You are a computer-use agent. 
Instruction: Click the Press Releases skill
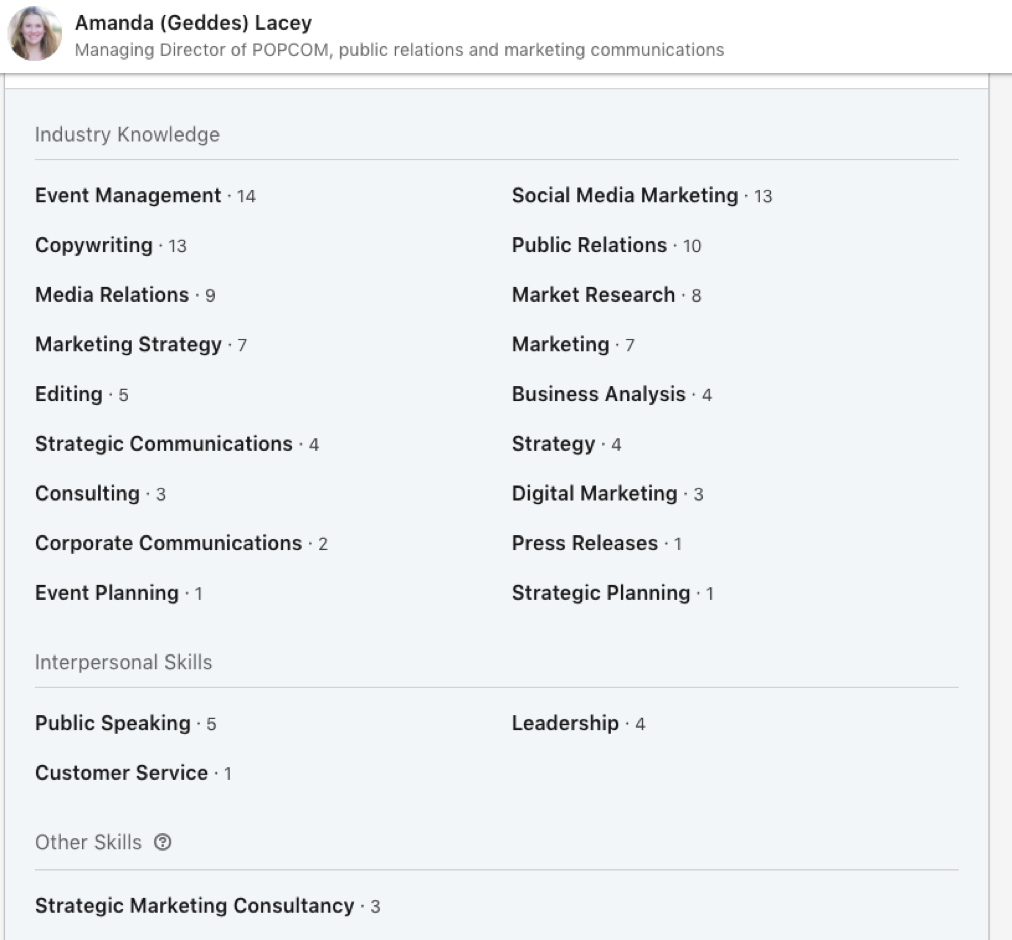click(x=584, y=543)
